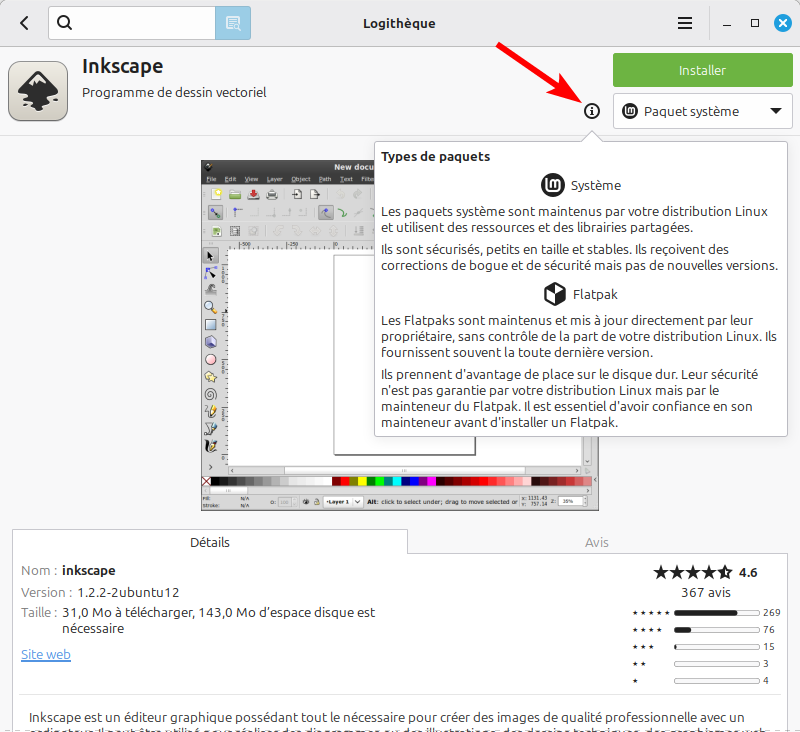The height and width of the screenshot is (732, 800).
Task: Click the description starting 'Inkscape est un éditeur graphique'
Action: coord(398,722)
